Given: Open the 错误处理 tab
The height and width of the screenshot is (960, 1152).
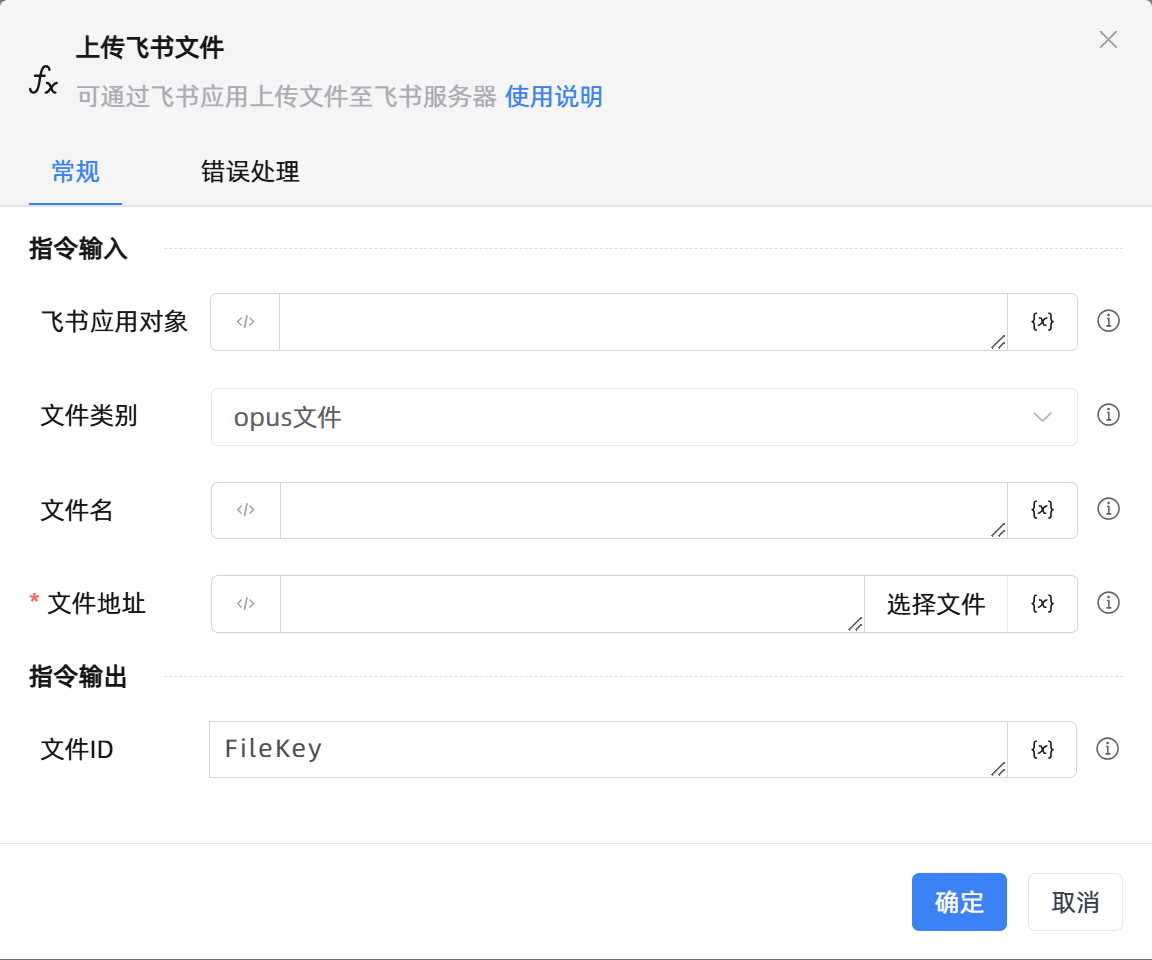Looking at the screenshot, I should [250, 172].
